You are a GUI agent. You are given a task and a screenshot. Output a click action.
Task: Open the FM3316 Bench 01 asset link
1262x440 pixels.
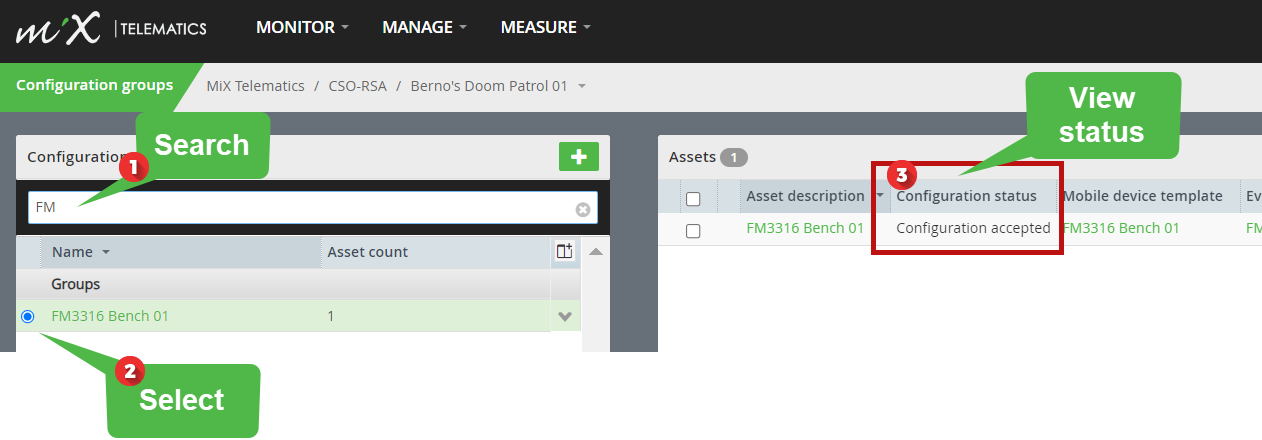pyautogui.click(x=805, y=228)
